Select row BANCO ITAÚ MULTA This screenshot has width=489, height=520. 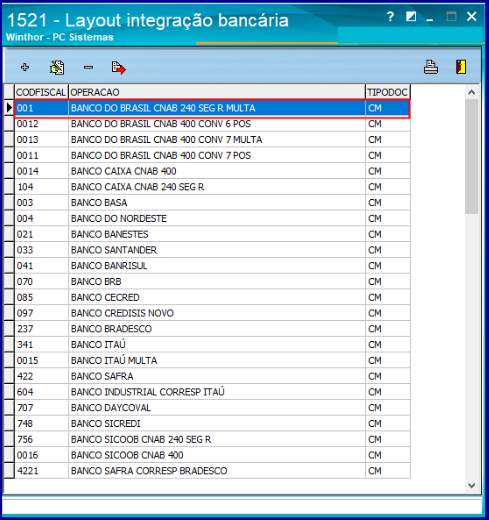click(212, 361)
